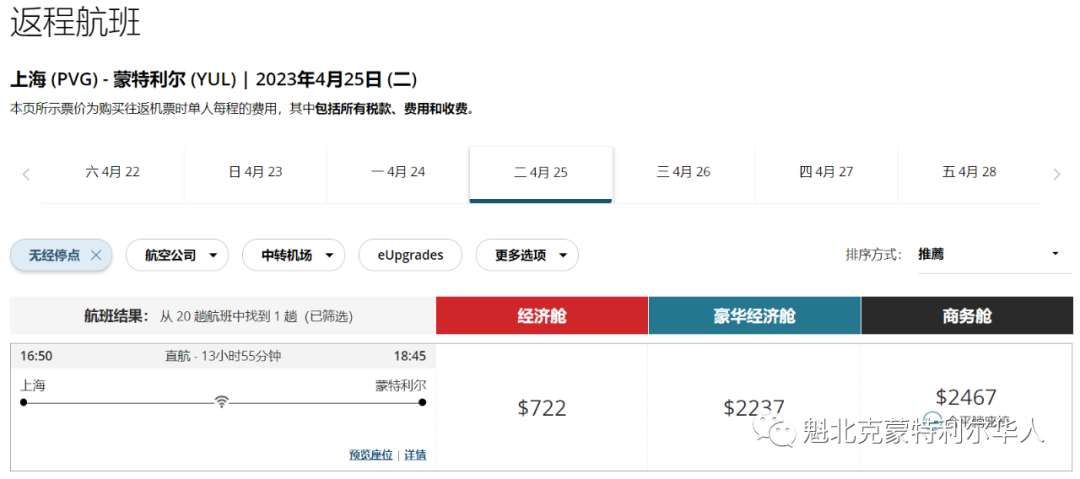This screenshot has width=1080, height=479.
Task: Select the 日 4月 23 date tab
Action: coord(256,172)
